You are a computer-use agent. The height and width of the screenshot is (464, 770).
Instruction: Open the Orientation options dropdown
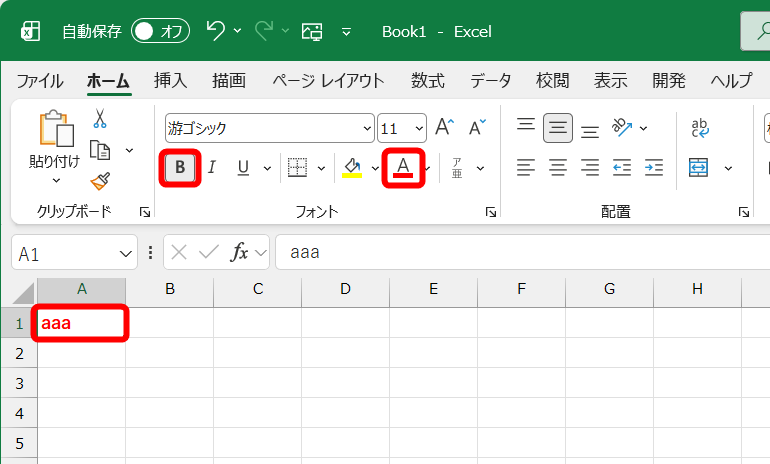pyautogui.click(x=643, y=129)
